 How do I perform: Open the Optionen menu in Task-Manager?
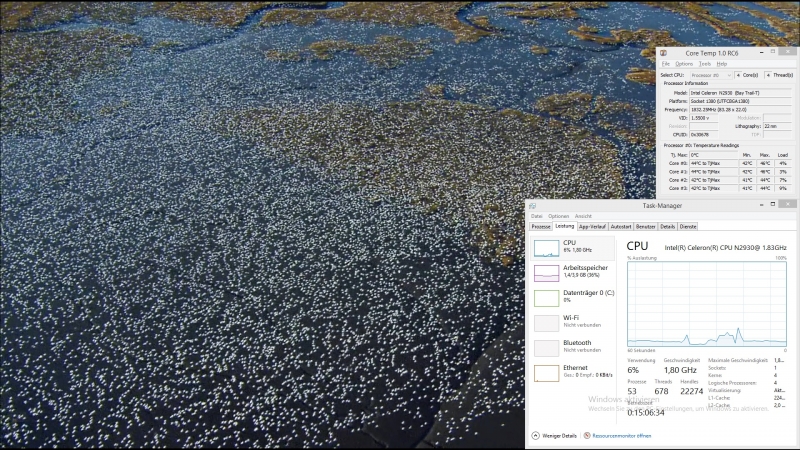pyautogui.click(x=558, y=216)
